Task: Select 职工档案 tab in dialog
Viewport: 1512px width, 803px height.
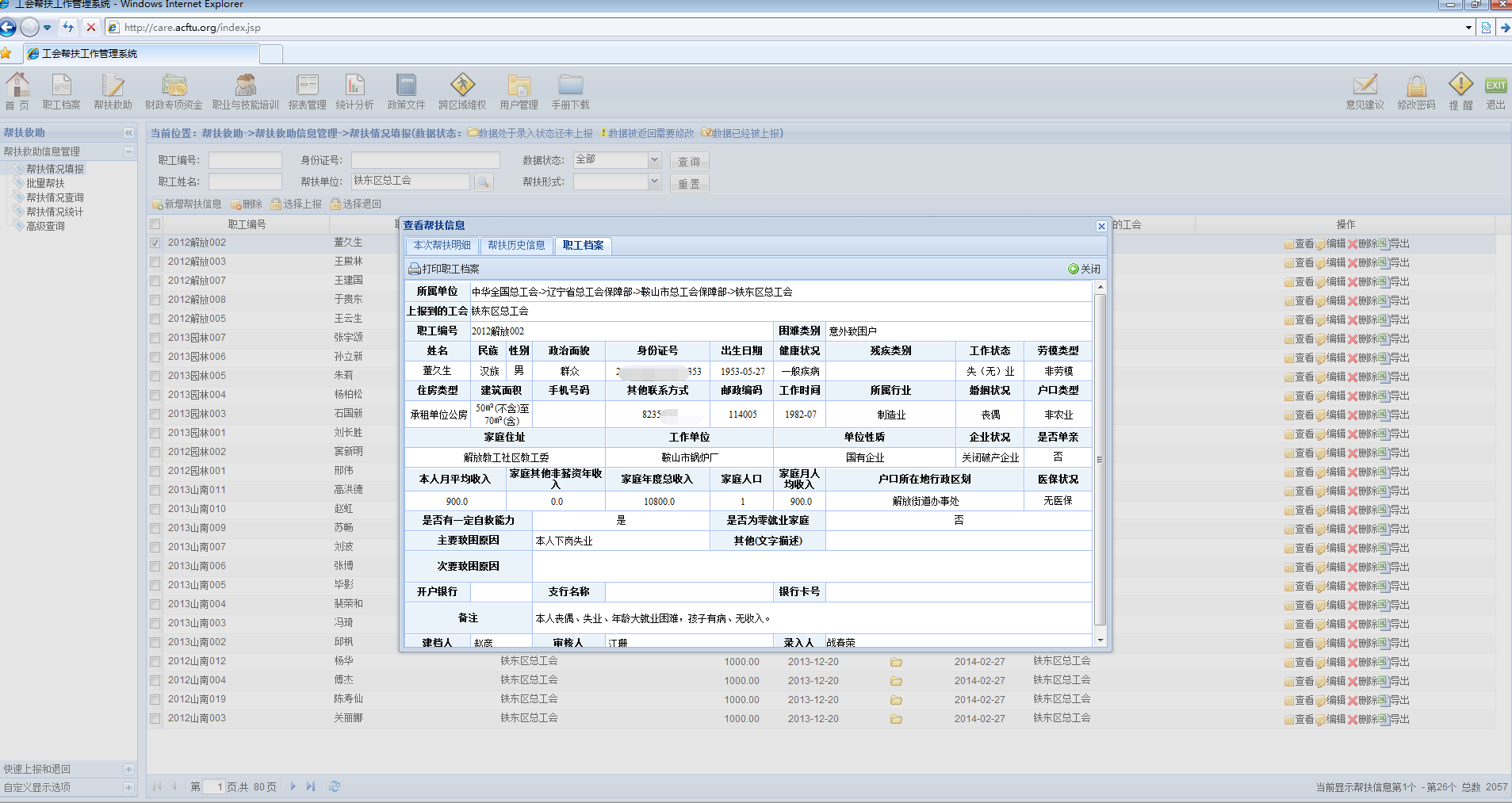Action: point(583,246)
